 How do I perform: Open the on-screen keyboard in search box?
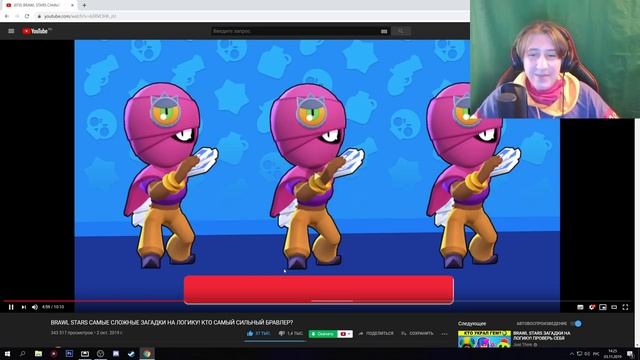point(384,31)
